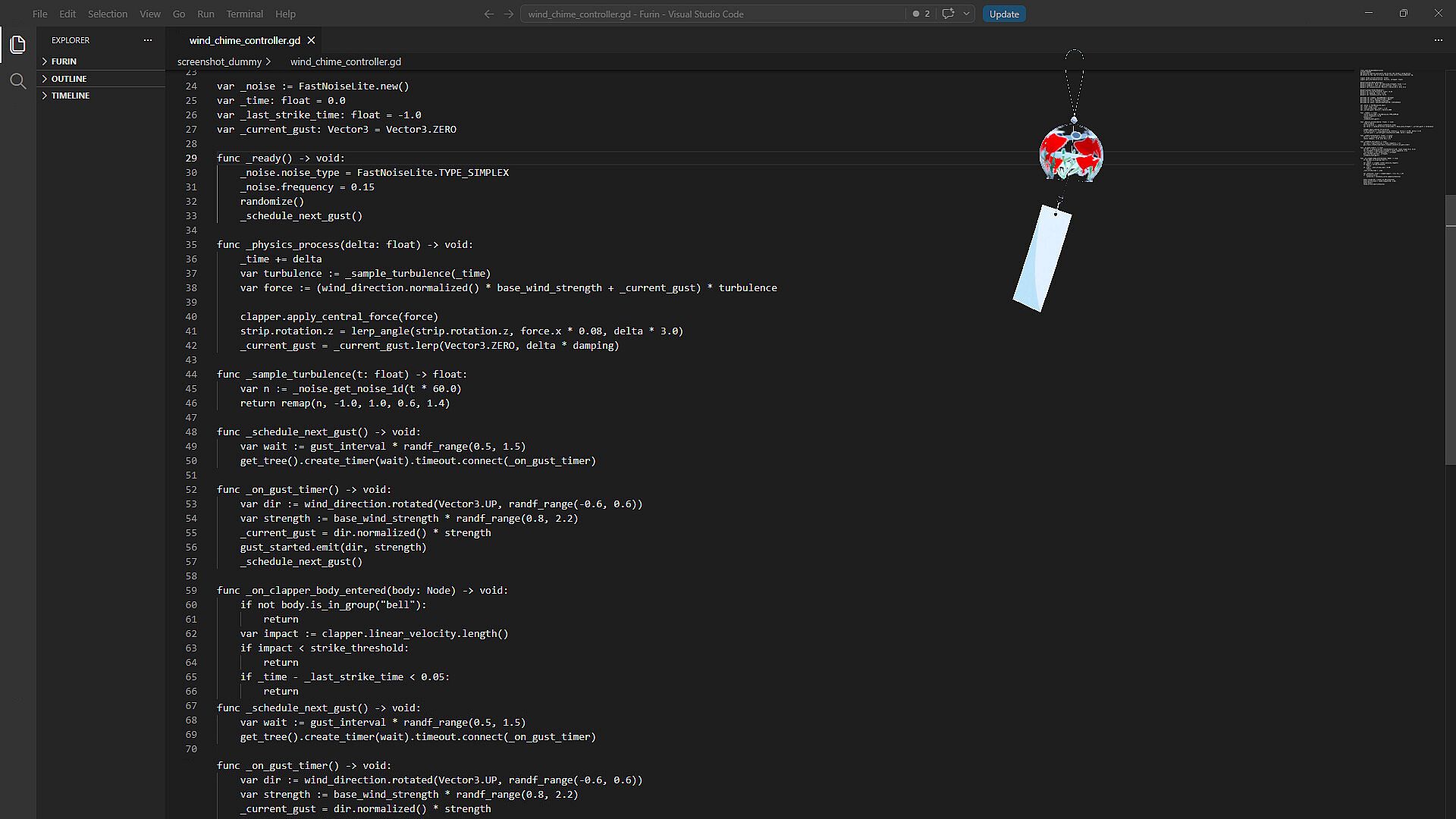Restore down the VS Code window
The width and height of the screenshot is (1456, 819).
1404,14
